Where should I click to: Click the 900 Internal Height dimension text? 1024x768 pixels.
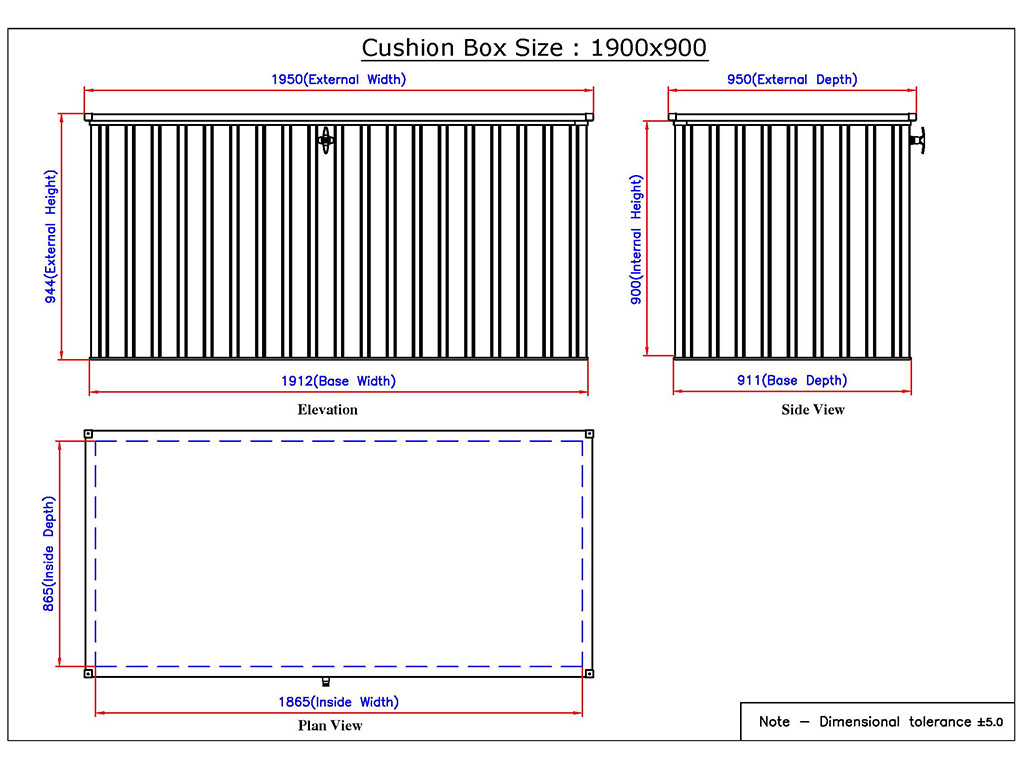coord(636,239)
